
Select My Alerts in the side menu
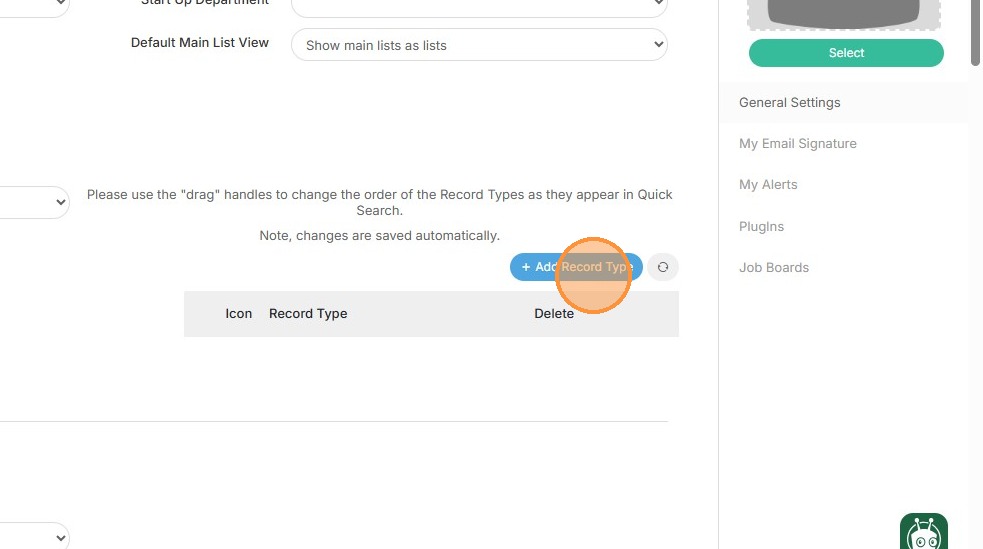pyautogui.click(x=768, y=185)
